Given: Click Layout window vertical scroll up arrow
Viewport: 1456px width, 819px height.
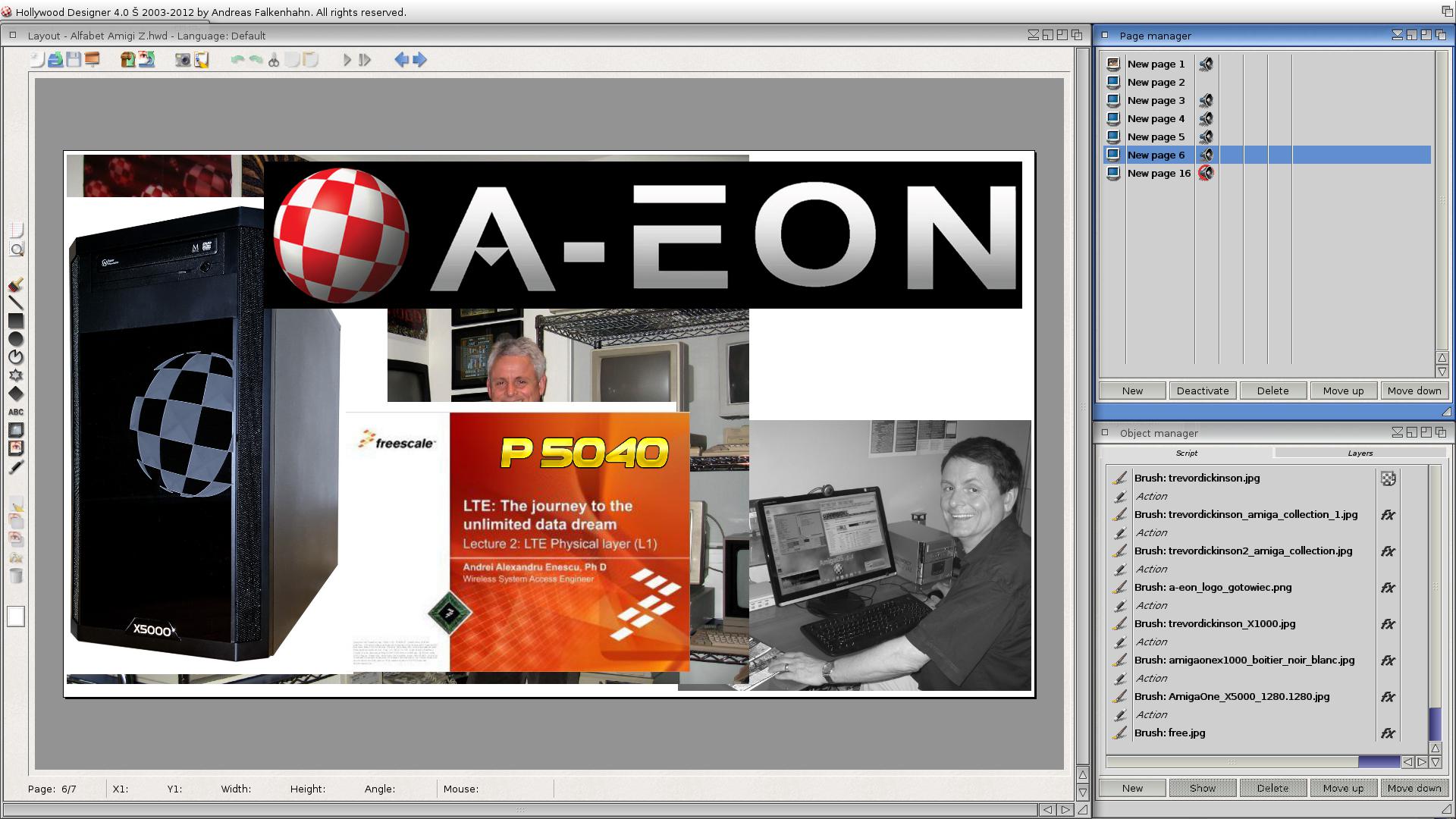Looking at the screenshot, I should click(x=1082, y=774).
